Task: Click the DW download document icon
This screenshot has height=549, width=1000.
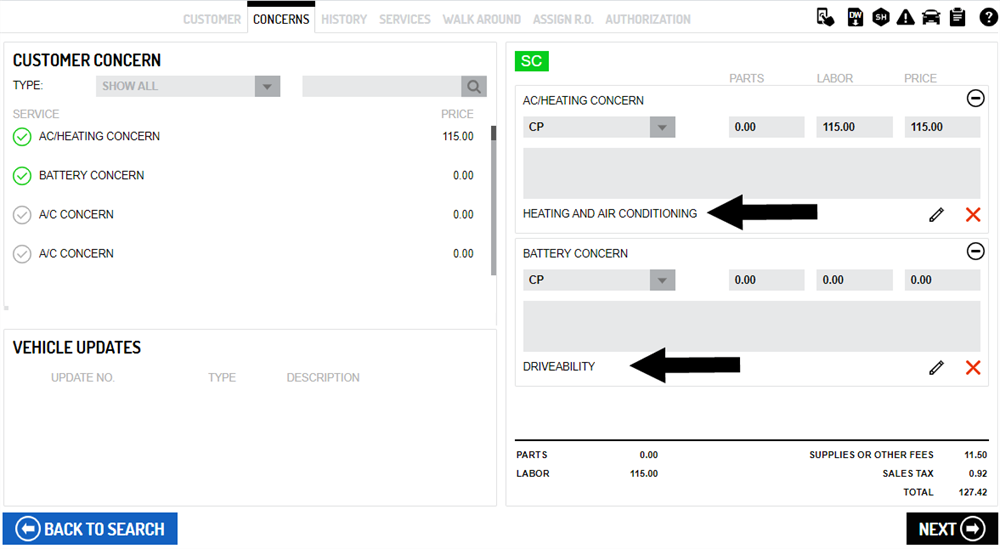Action: pyautogui.click(x=855, y=17)
